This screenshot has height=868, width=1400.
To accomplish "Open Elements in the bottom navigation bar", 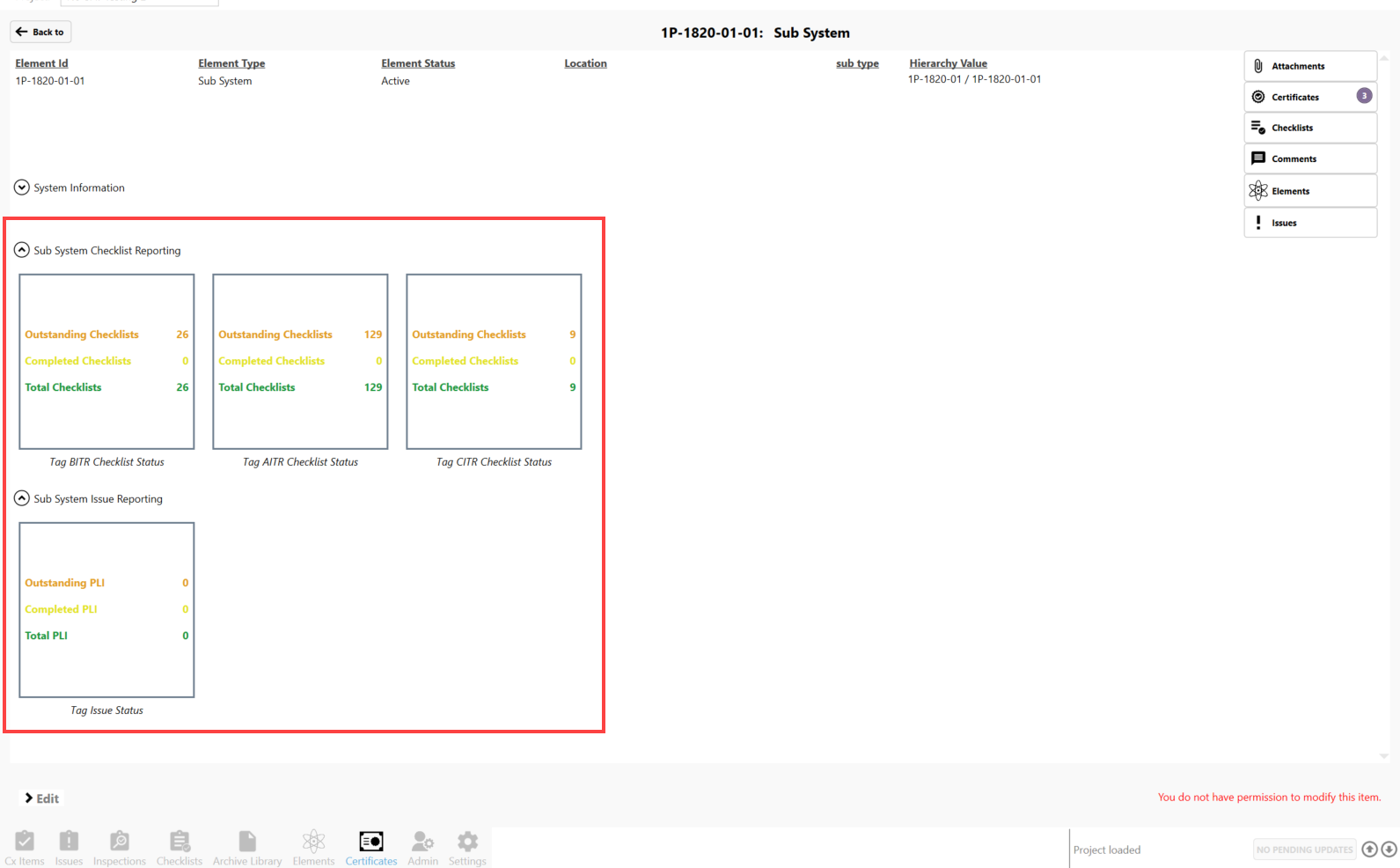I will coord(314,848).
